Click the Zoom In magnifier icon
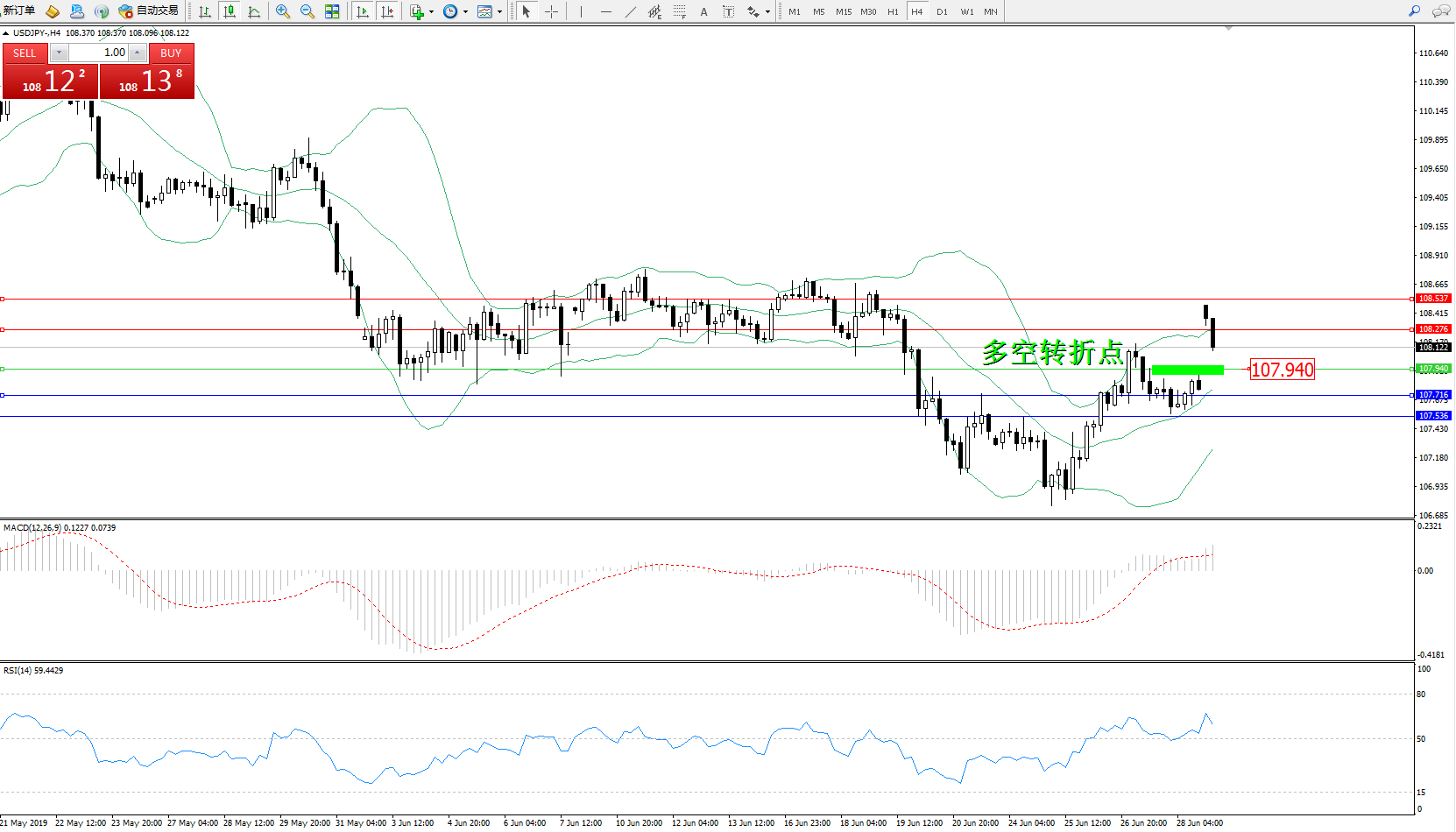 click(282, 11)
